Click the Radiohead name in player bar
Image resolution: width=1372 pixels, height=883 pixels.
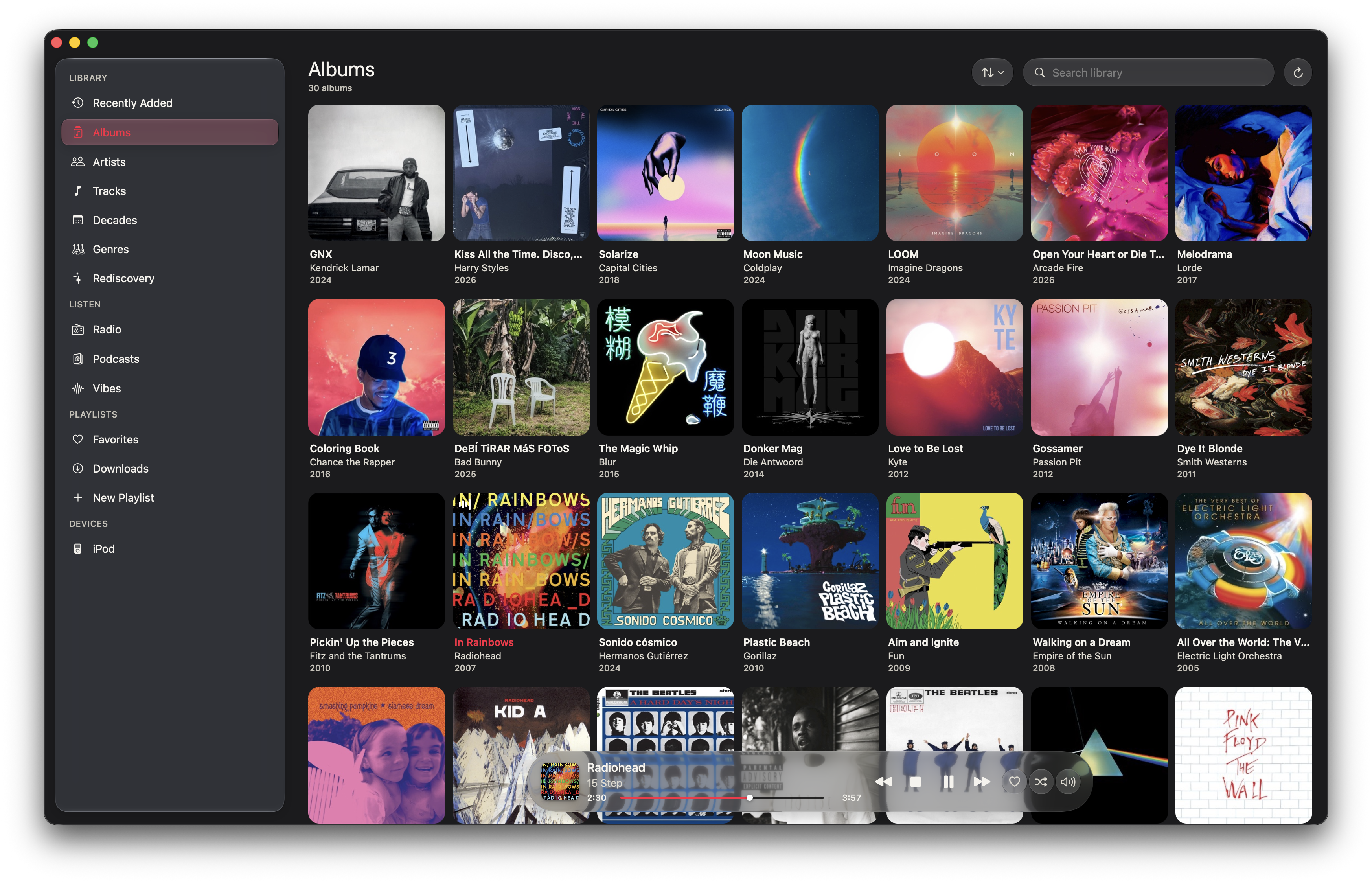616,767
